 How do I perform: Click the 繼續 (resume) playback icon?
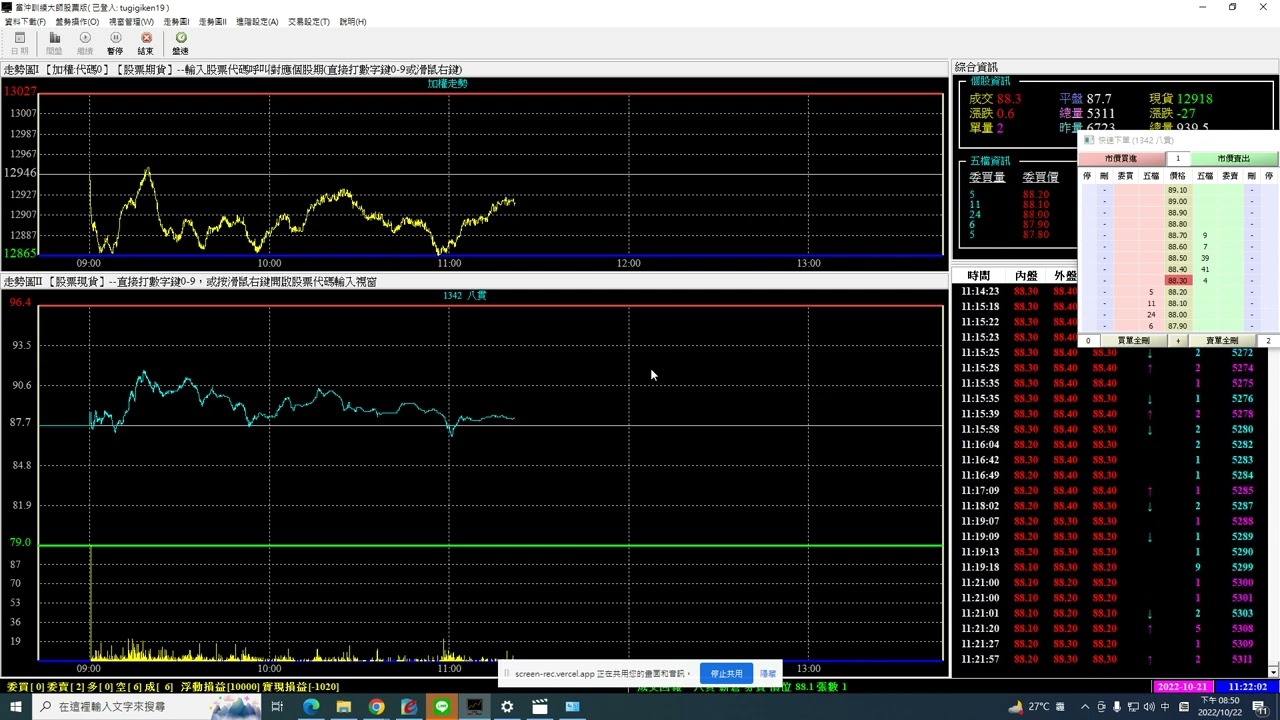(x=85, y=43)
